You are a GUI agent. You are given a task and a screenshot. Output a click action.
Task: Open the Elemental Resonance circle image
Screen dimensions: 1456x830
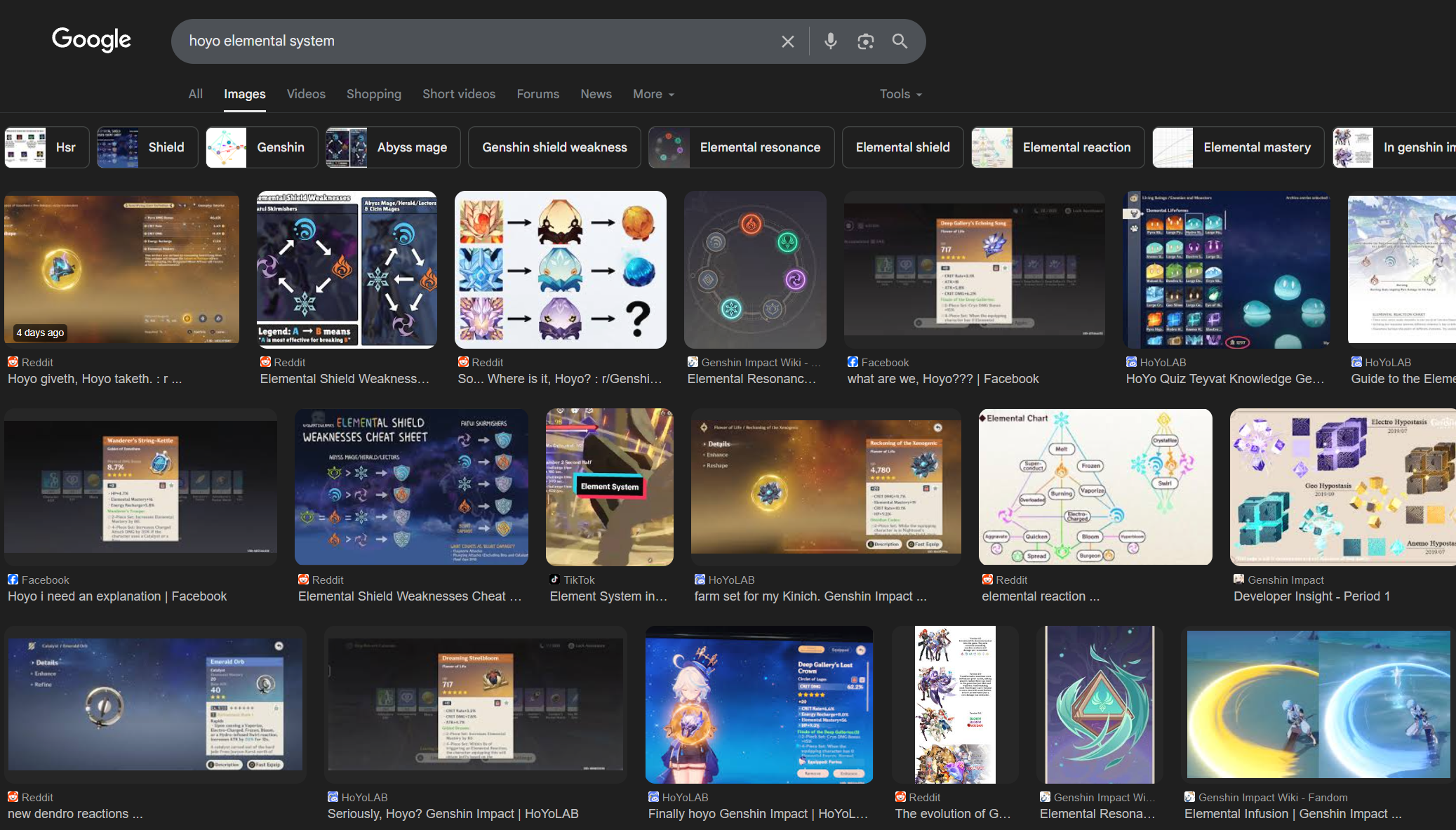755,269
